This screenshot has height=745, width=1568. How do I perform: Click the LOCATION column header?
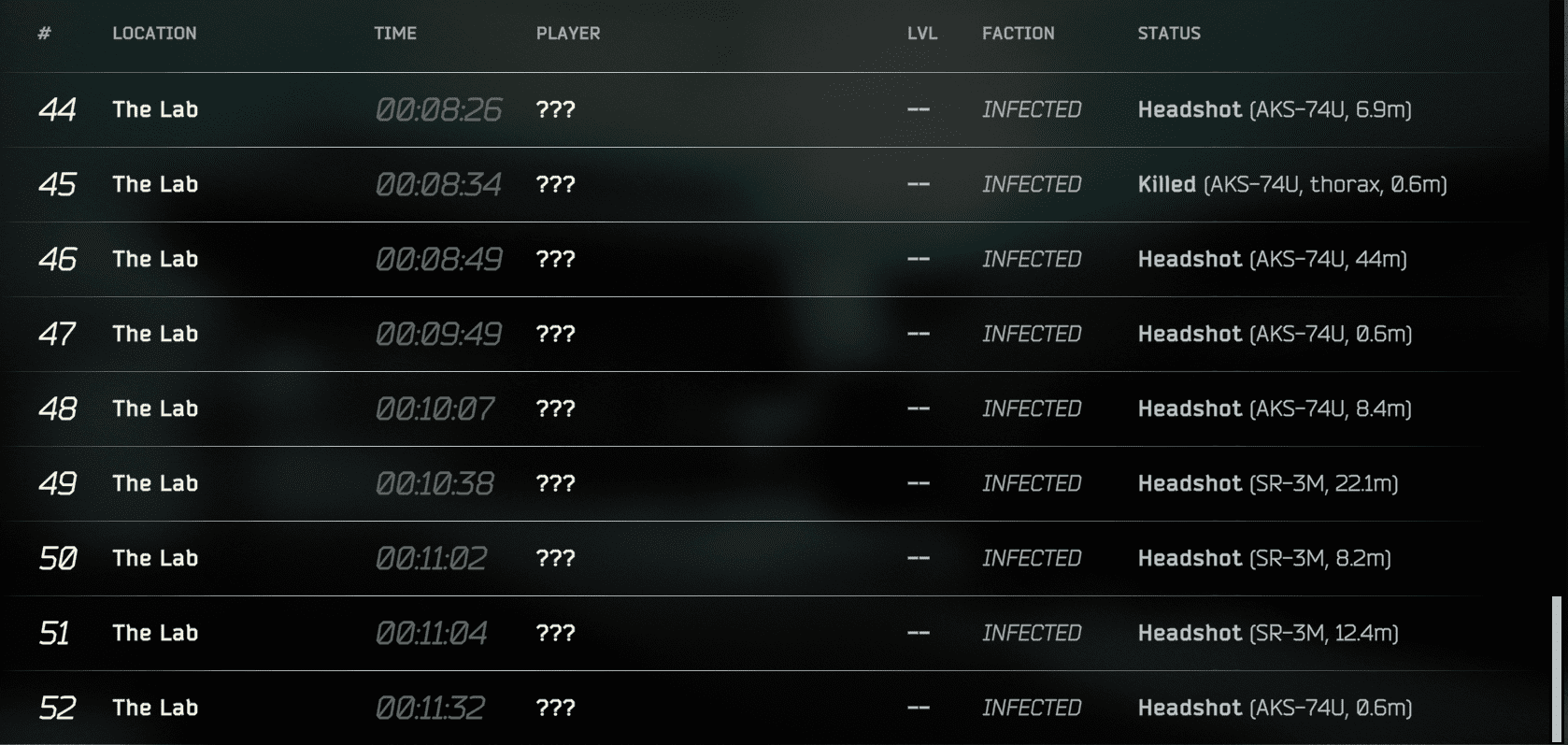pyautogui.click(x=154, y=34)
